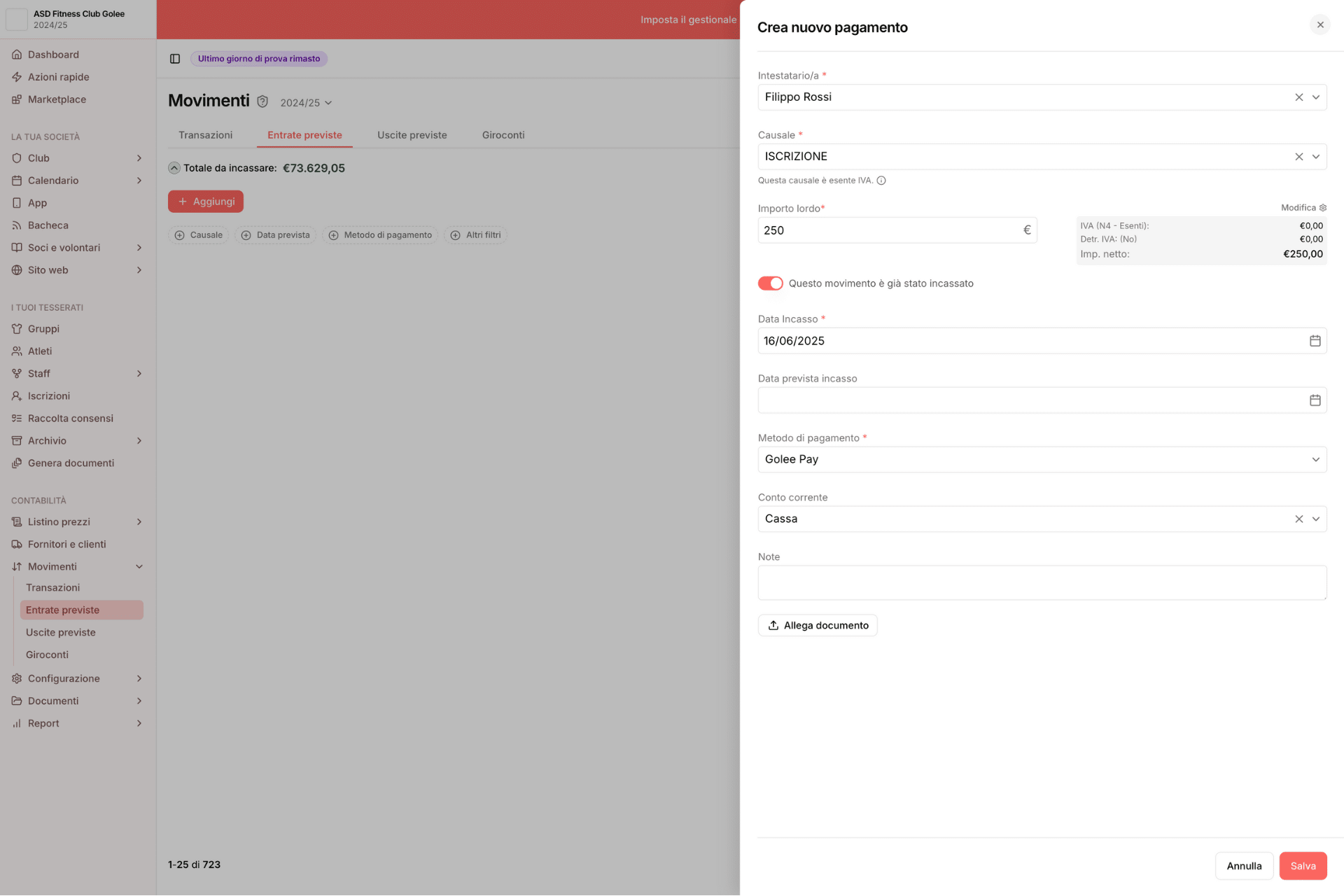
Task: Switch to the Uscite previste tab
Action: 412,135
